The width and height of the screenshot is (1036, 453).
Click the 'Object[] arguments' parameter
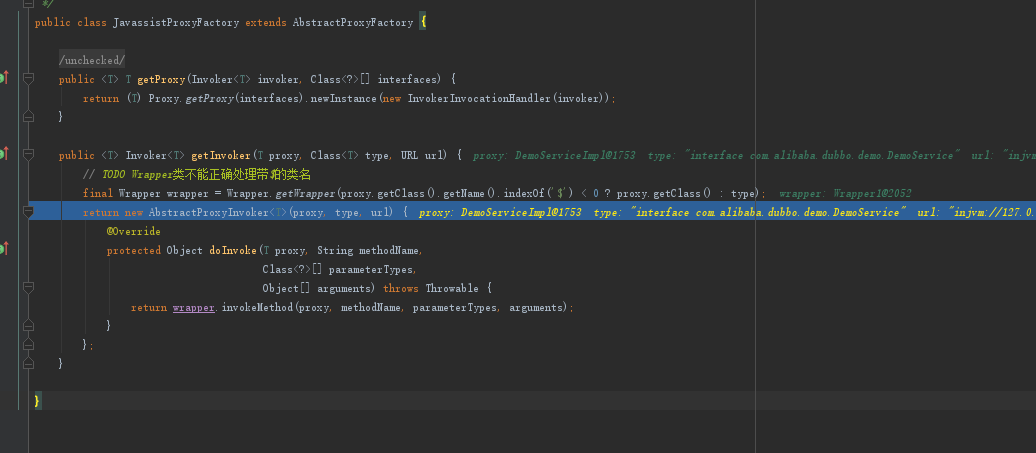[316, 289]
